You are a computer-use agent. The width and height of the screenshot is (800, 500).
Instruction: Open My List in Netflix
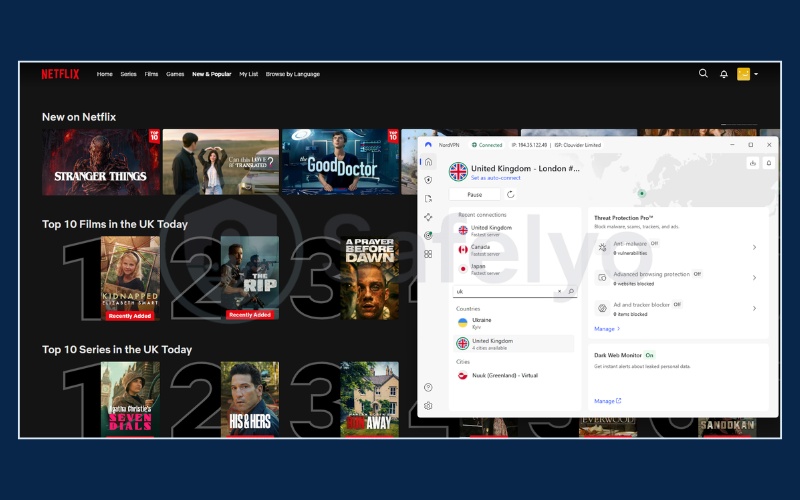[248, 74]
